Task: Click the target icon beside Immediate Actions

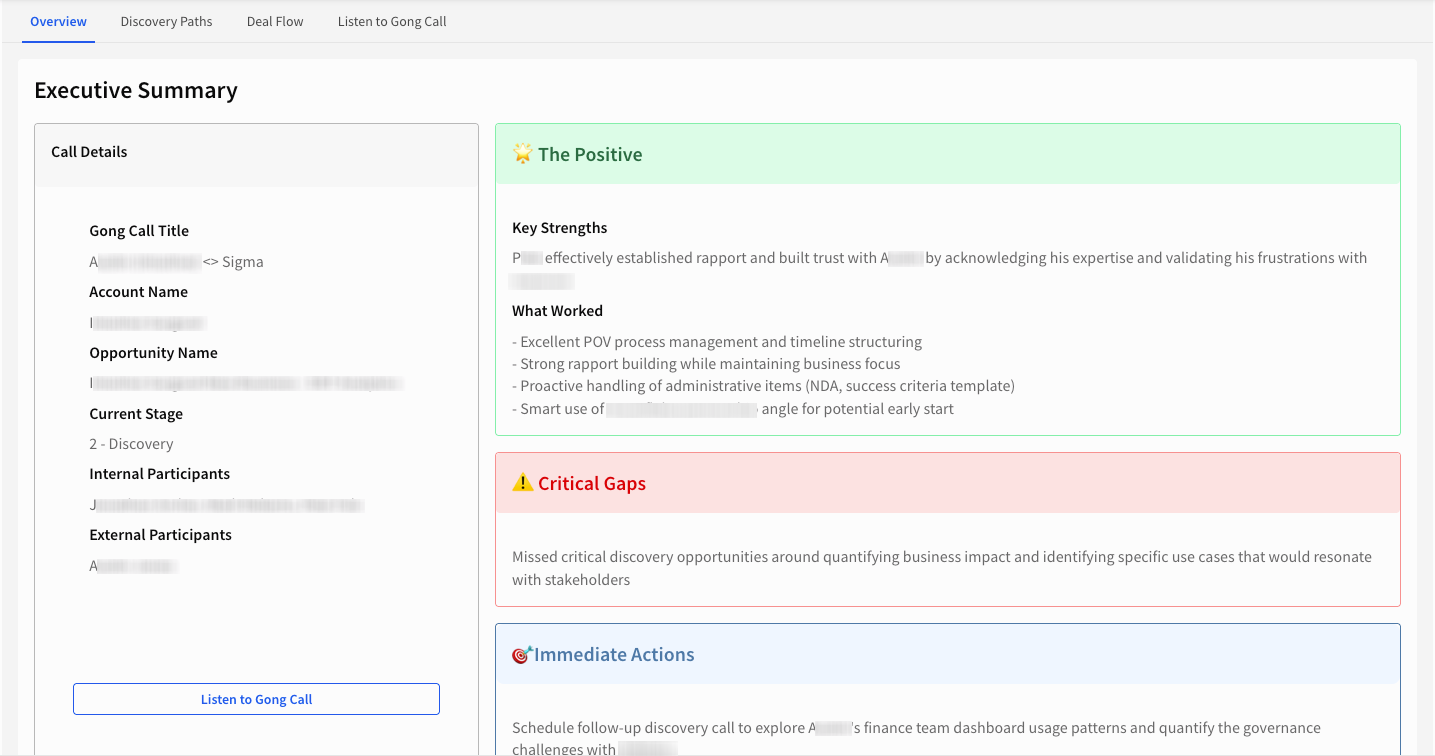Action: (522, 655)
